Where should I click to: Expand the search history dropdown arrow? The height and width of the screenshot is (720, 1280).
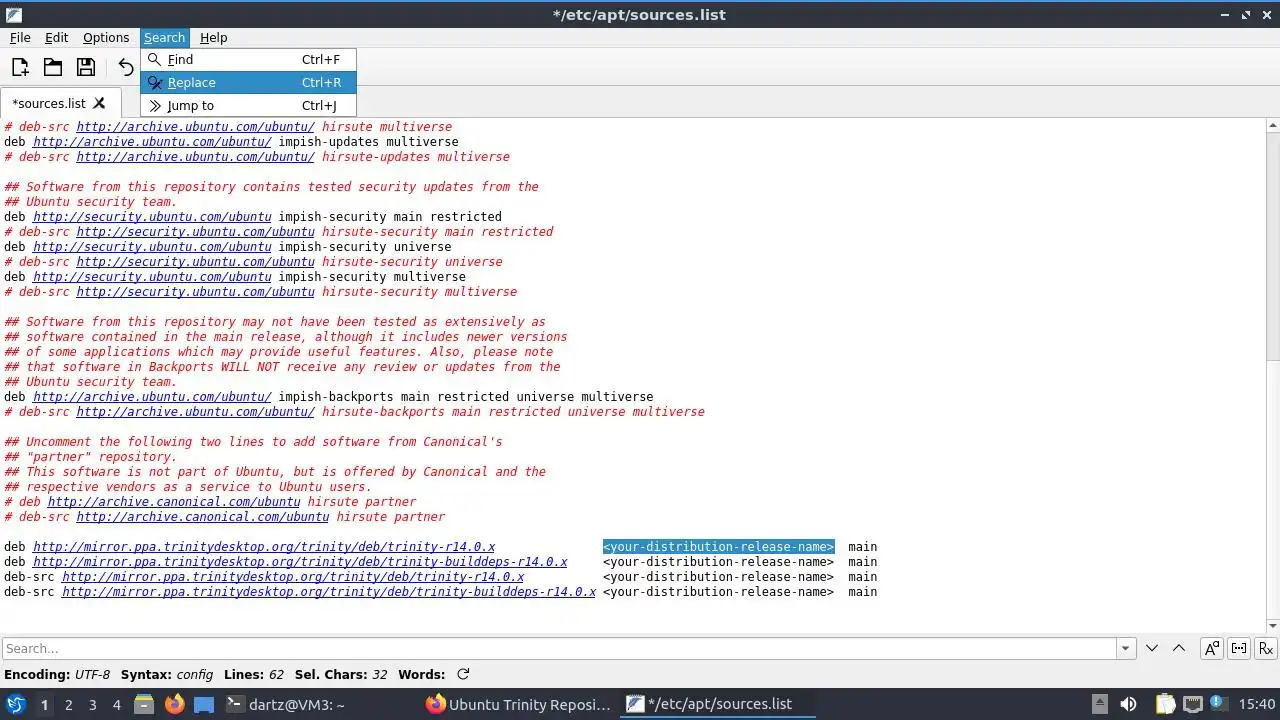click(1127, 648)
